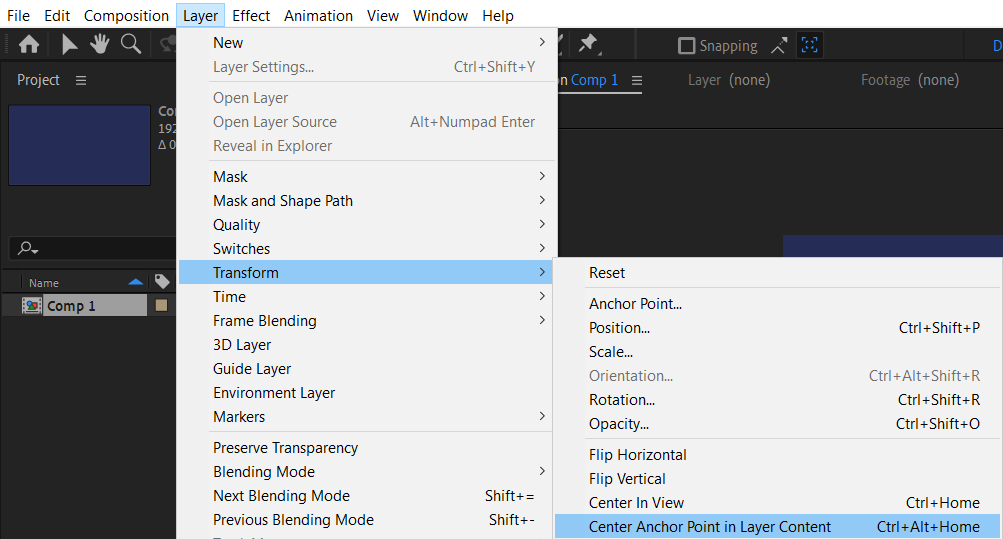Image resolution: width=1003 pixels, height=539 pixels.
Task: Switch to the Footage (none) tab
Action: coord(909,80)
